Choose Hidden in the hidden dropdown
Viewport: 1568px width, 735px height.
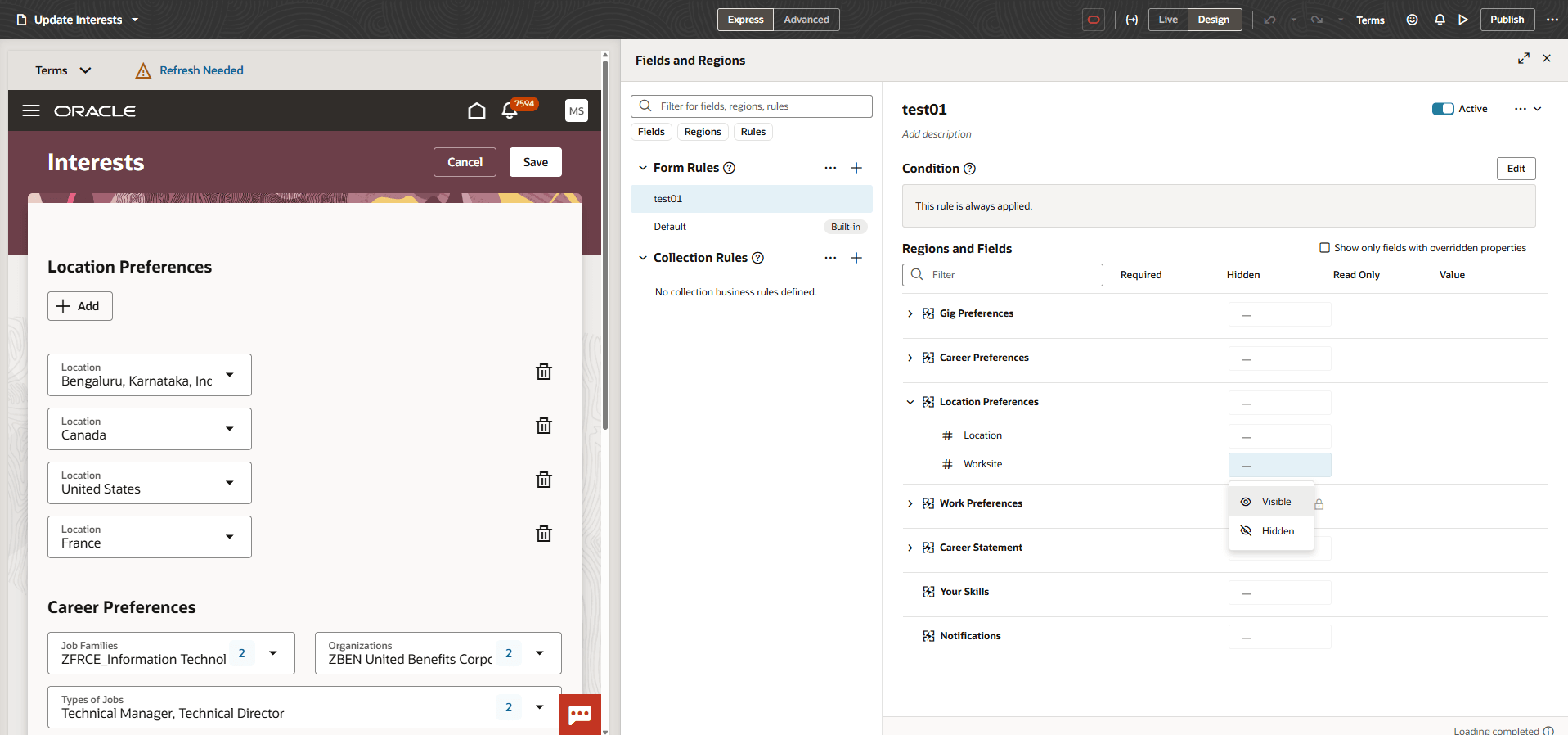click(1271, 531)
